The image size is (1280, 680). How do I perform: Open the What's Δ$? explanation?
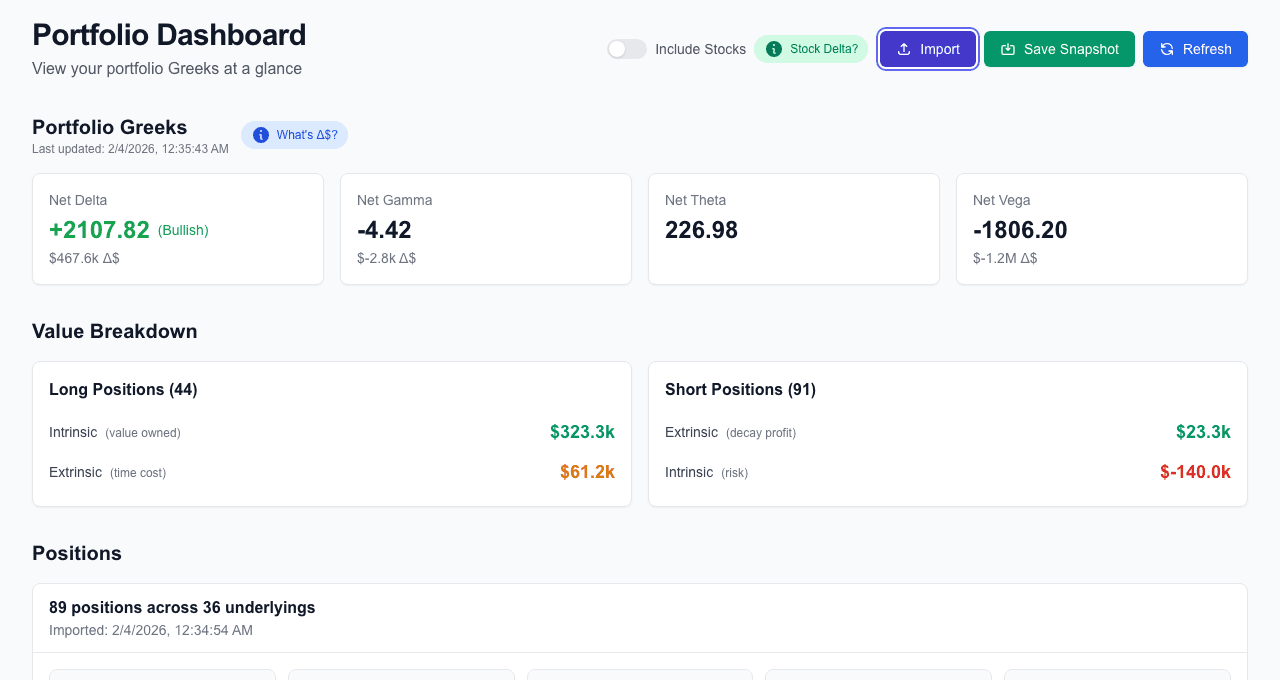[x=294, y=134]
